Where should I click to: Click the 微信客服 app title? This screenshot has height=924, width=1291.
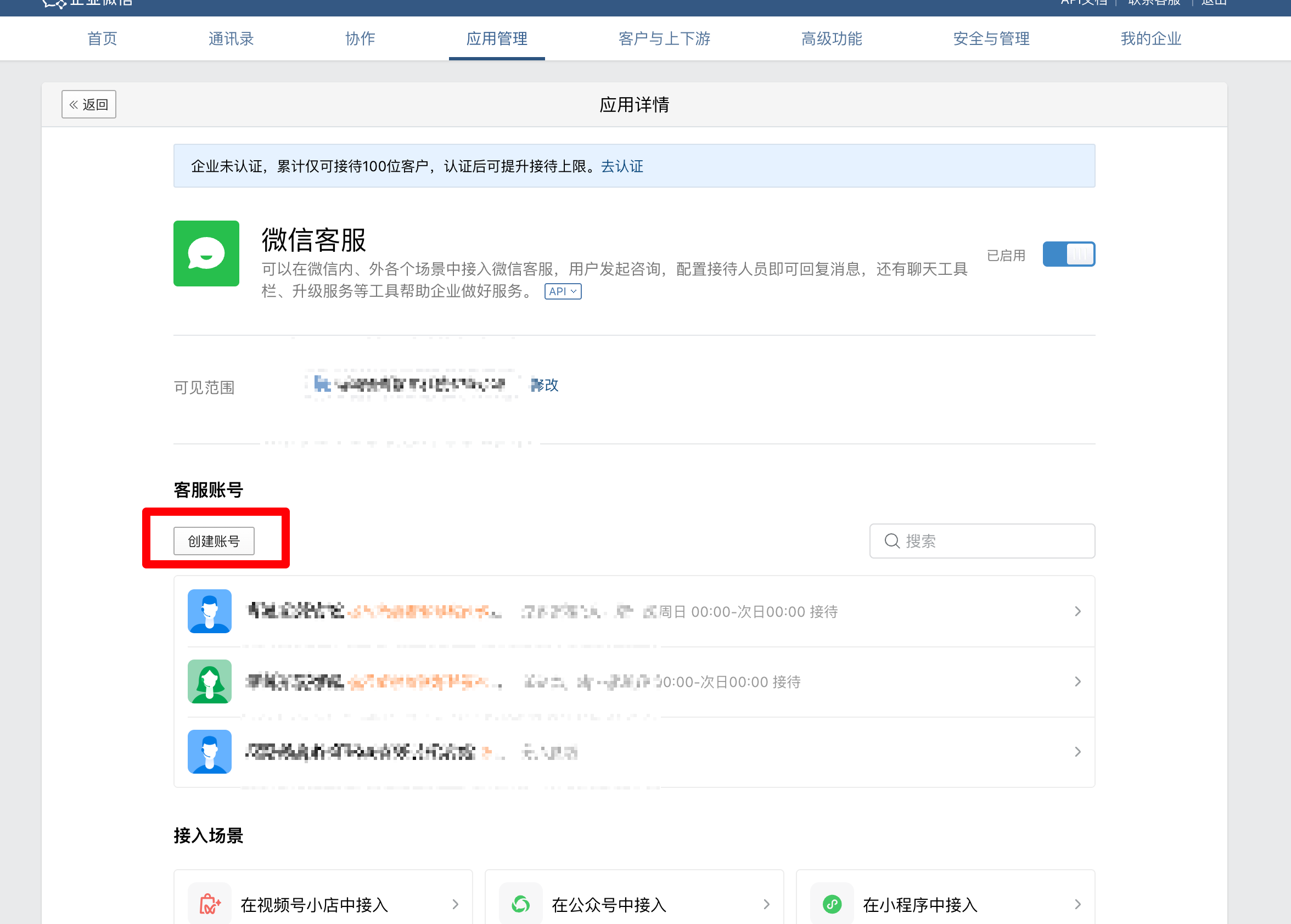point(313,240)
